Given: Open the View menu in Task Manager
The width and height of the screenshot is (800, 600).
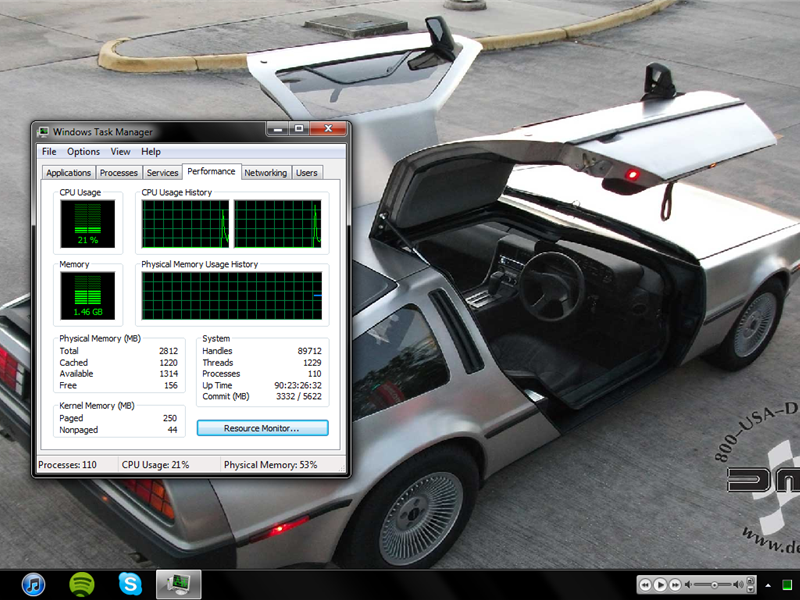Looking at the screenshot, I should click(120, 151).
